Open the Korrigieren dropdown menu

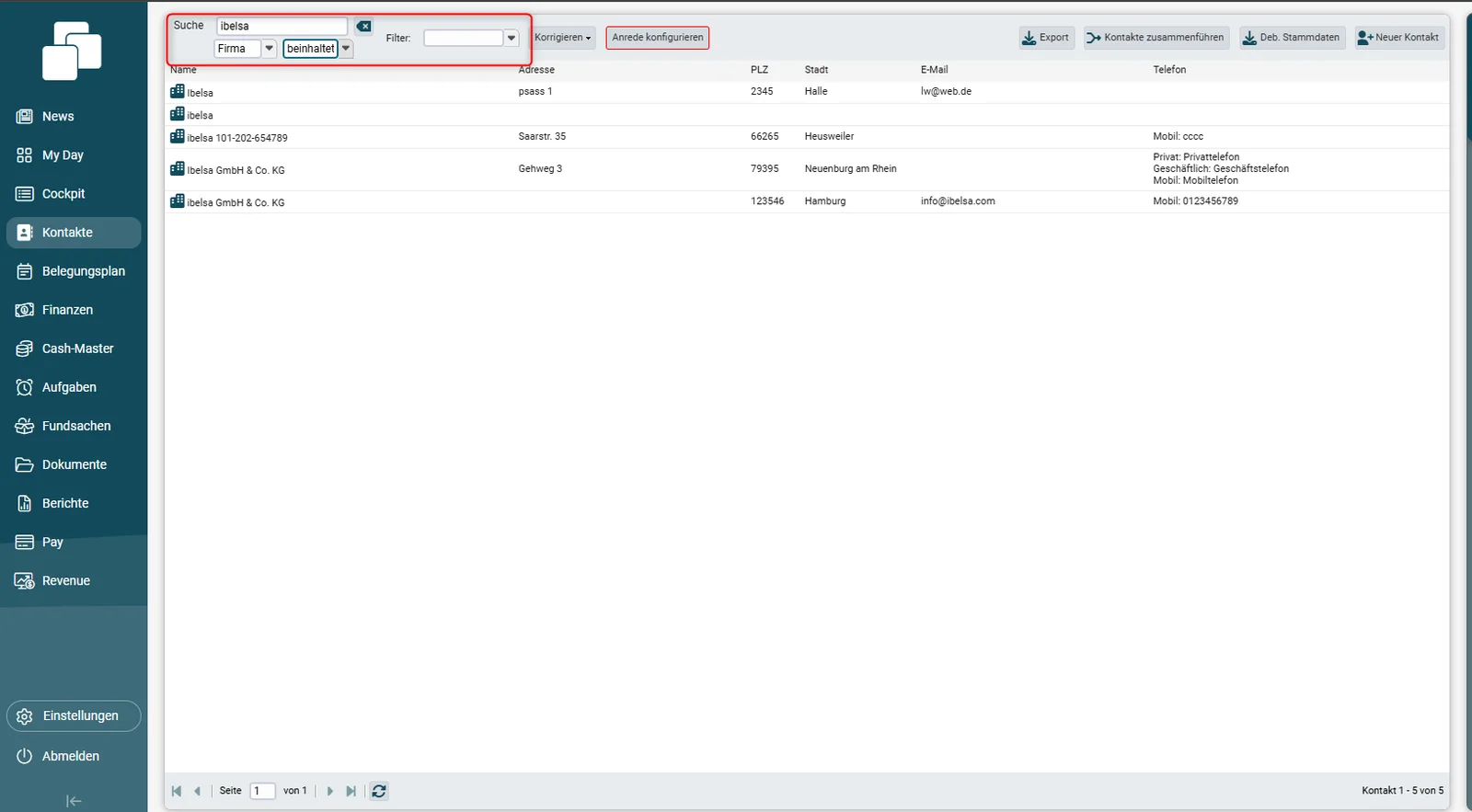(563, 38)
